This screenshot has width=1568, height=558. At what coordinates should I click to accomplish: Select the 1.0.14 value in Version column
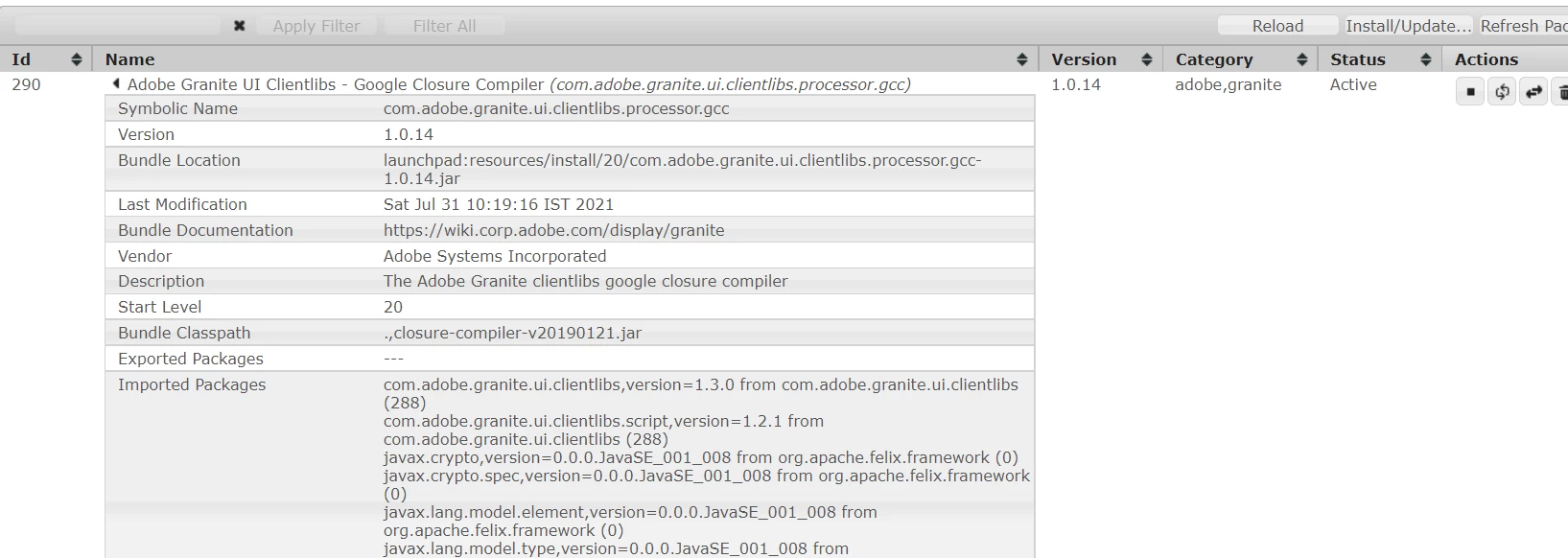[x=1076, y=84]
